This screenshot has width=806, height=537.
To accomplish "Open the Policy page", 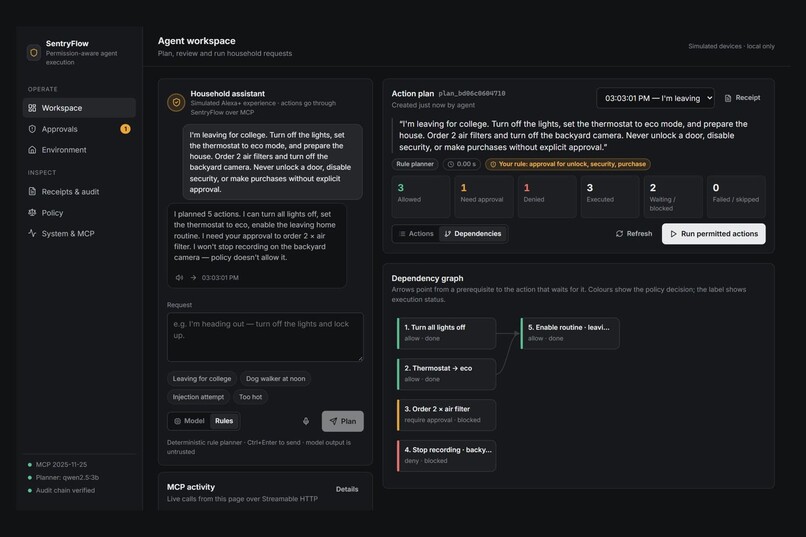I will pos(79,212).
